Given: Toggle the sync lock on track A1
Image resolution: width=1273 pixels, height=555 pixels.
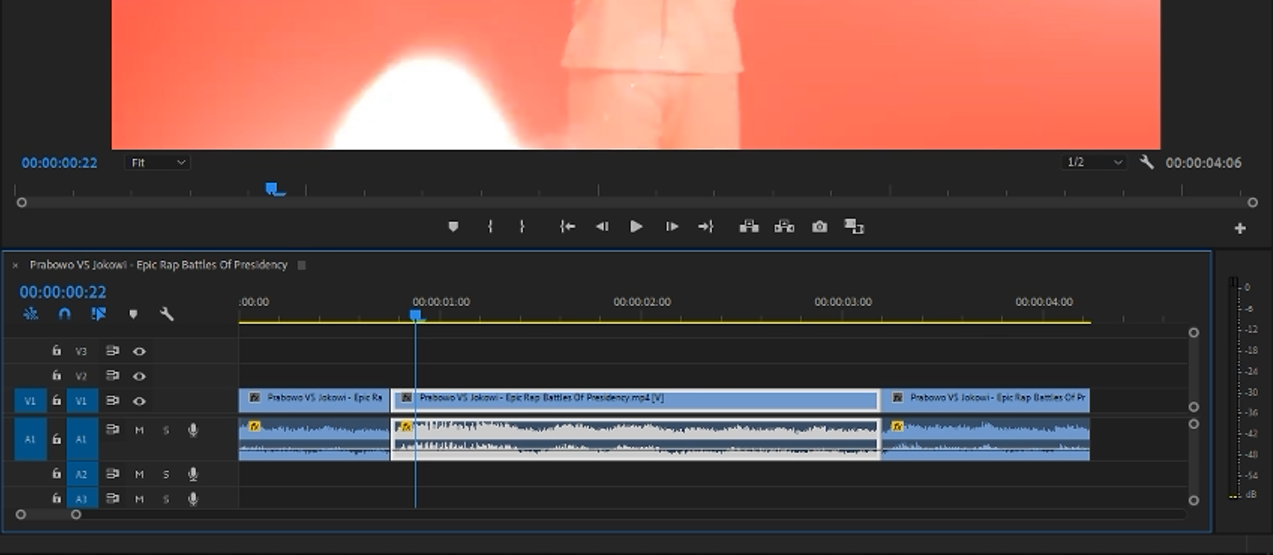Looking at the screenshot, I should coord(112,430).
